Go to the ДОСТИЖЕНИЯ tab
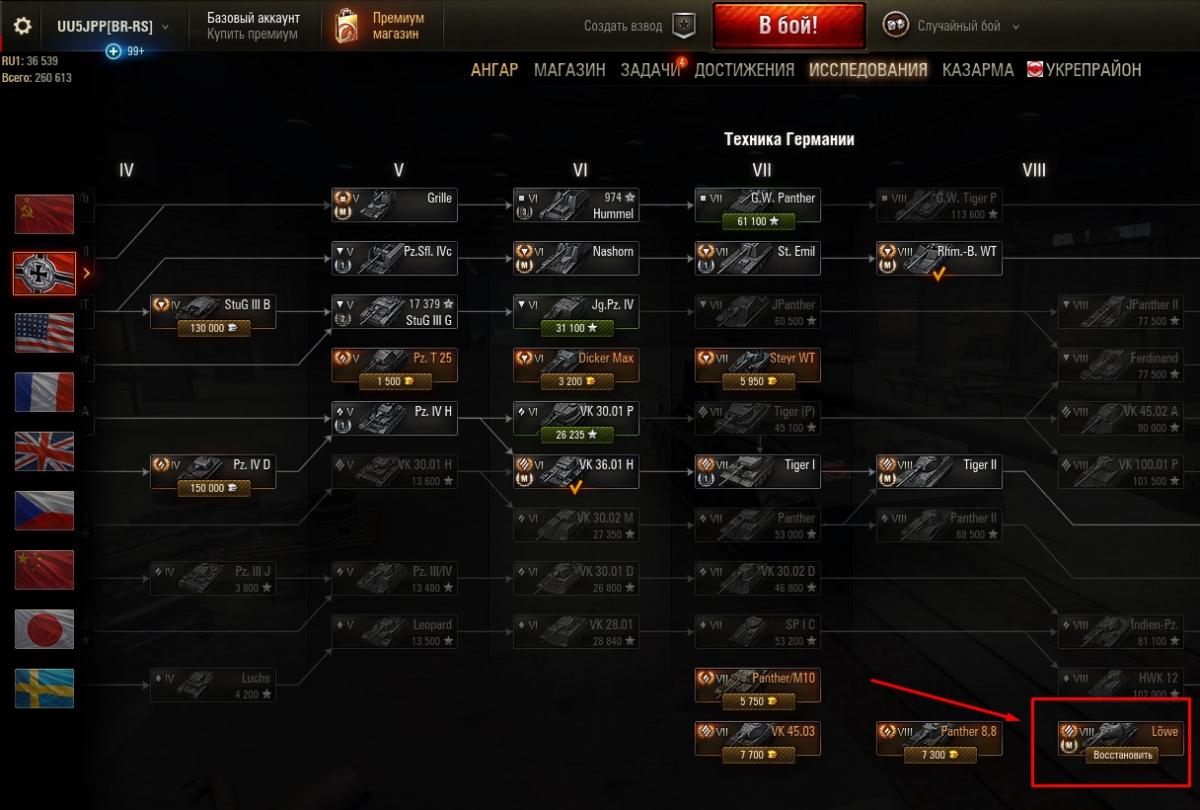Screen dimensions: 1200x810 tap(744, 70)
